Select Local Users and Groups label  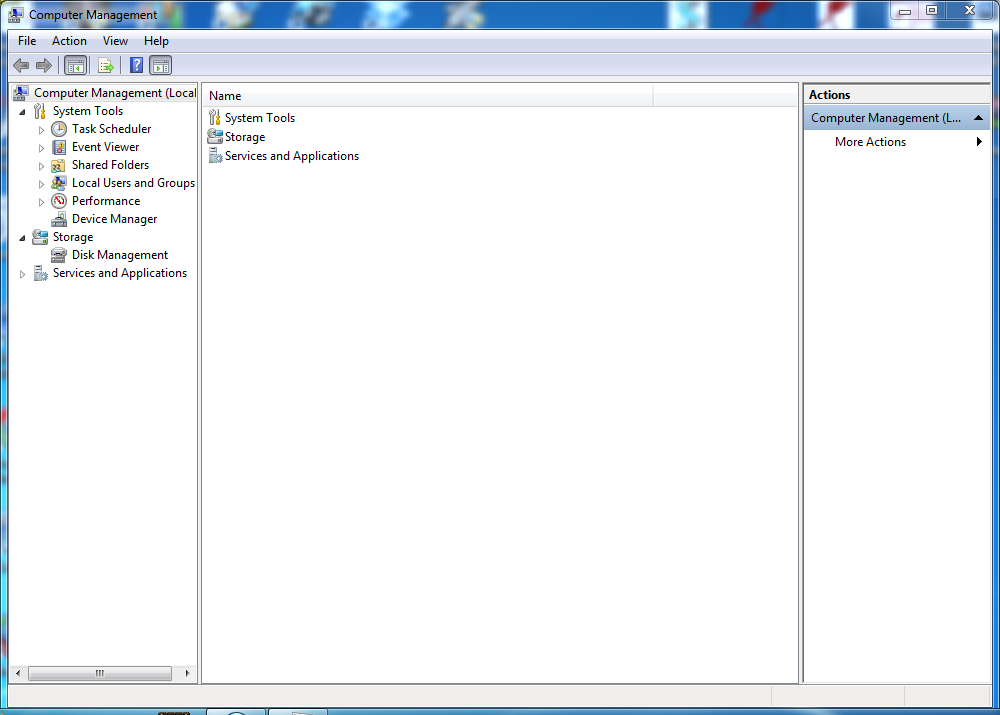(x=133, y=183)
